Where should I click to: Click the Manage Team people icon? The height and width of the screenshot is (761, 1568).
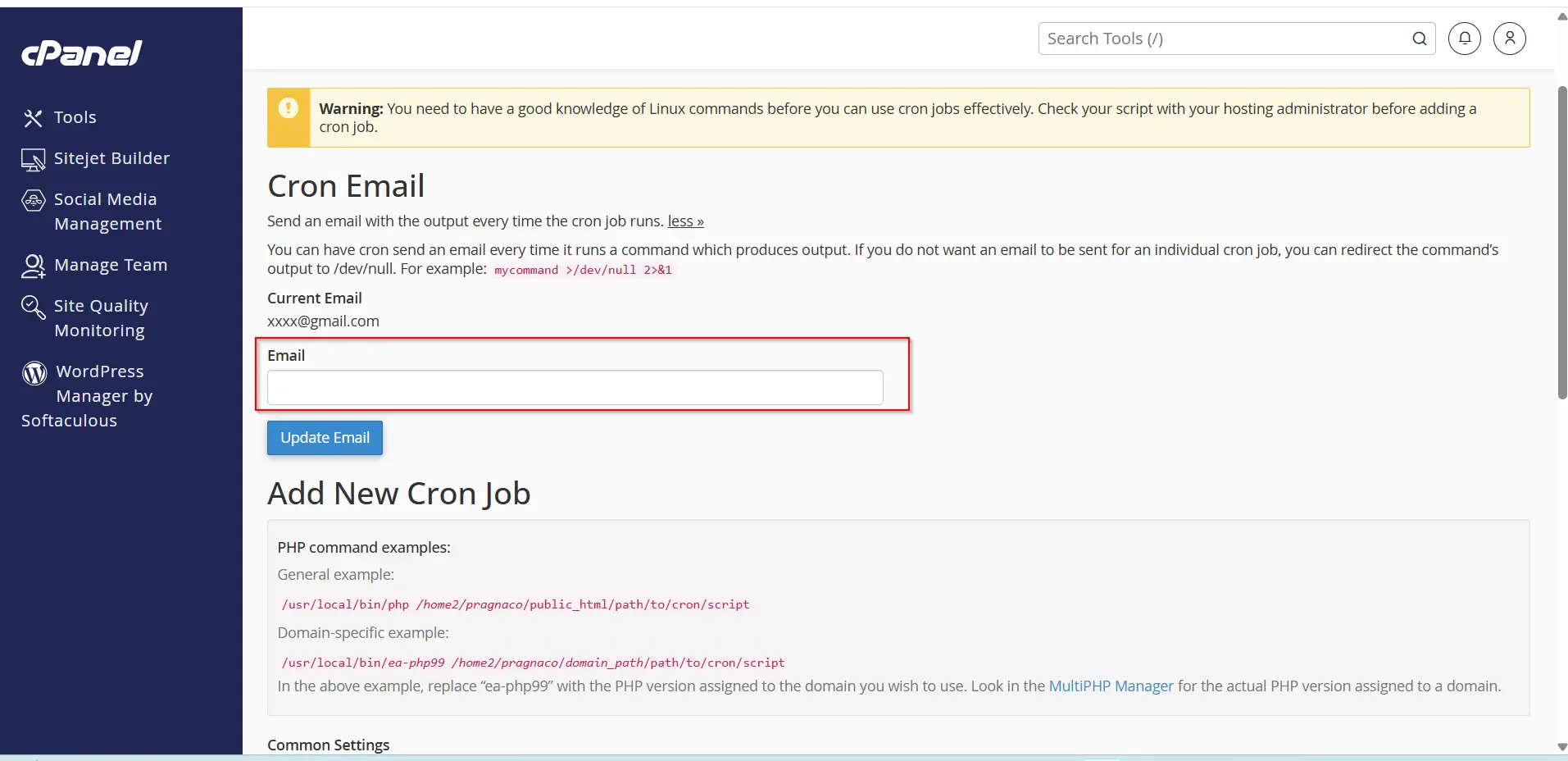[x=33, y=266]
